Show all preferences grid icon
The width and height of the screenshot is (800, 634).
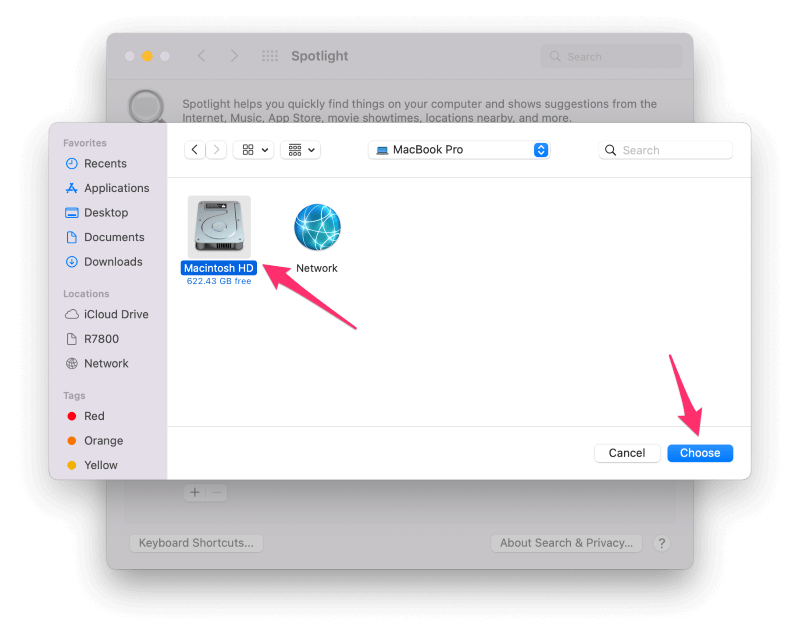[270, 56]
